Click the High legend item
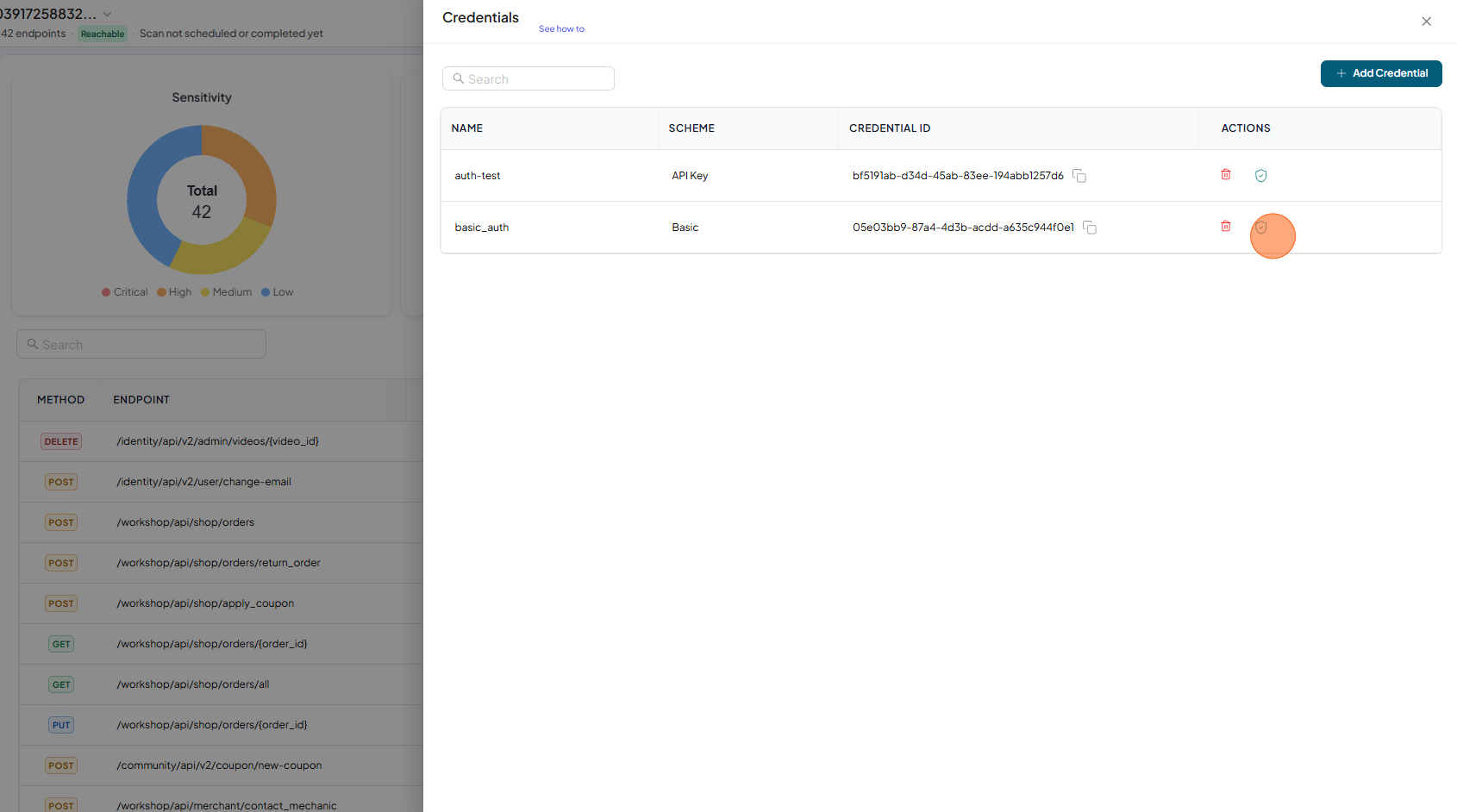Viewport: 1457px width, 812px height. click(174, 292)
